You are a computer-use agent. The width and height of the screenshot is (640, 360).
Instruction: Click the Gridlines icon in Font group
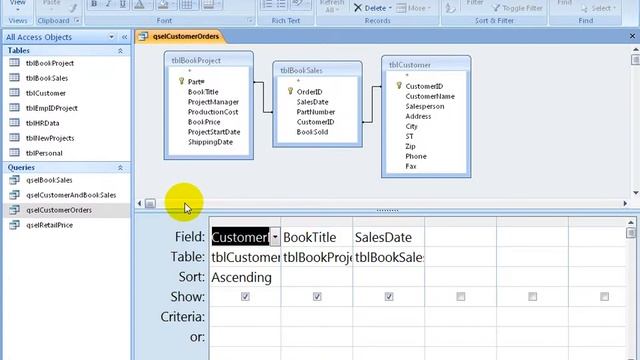point(186,4)
